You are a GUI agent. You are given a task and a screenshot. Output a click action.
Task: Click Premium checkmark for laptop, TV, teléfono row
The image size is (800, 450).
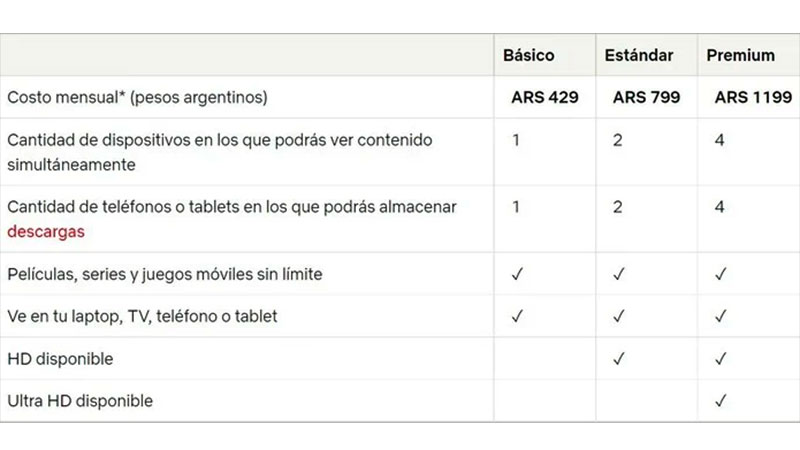pyautogui.click(x=721, y=316)
